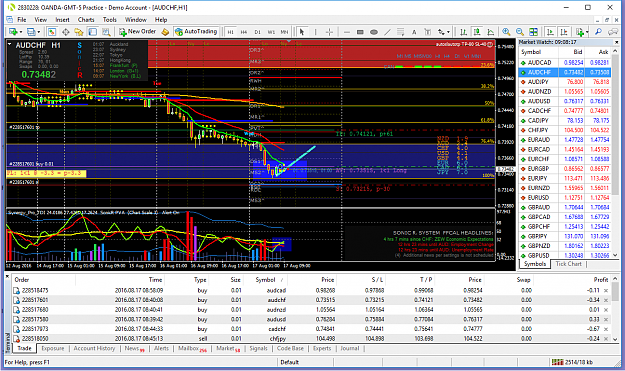Open the Charts menu
Image resolution: width=625 pixels, height=371 pixels.
86,20
